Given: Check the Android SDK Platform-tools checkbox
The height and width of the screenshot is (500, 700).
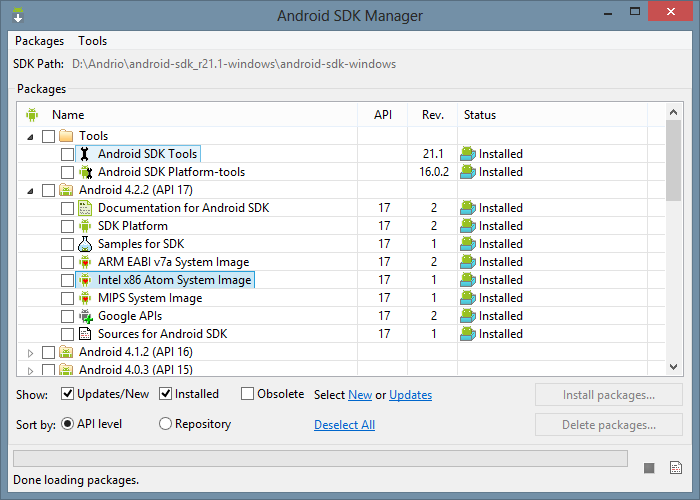Looking at the screenshot, I should 67,172.
